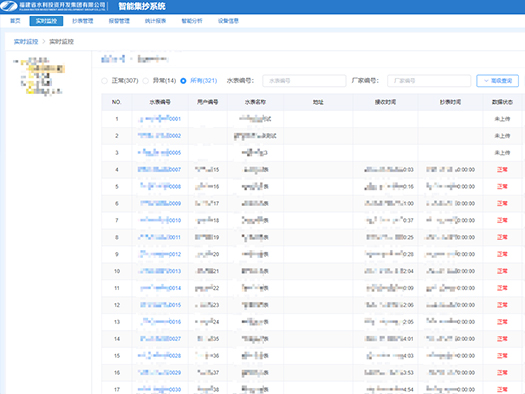
Task: Open the 统计报表 menu
Action: pyautogui.click(x=155, y=21)
